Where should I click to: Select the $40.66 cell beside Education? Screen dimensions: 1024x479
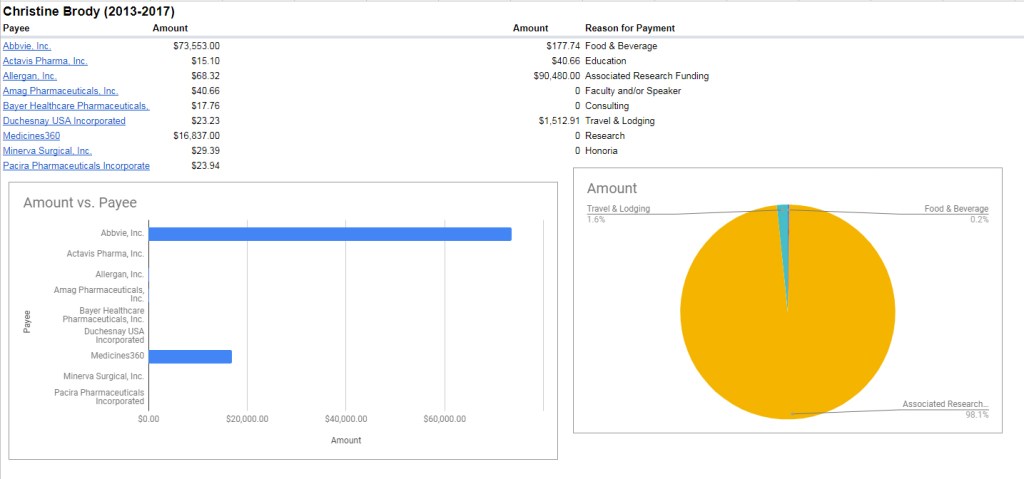pyautogui.click(x=566, y=61)
